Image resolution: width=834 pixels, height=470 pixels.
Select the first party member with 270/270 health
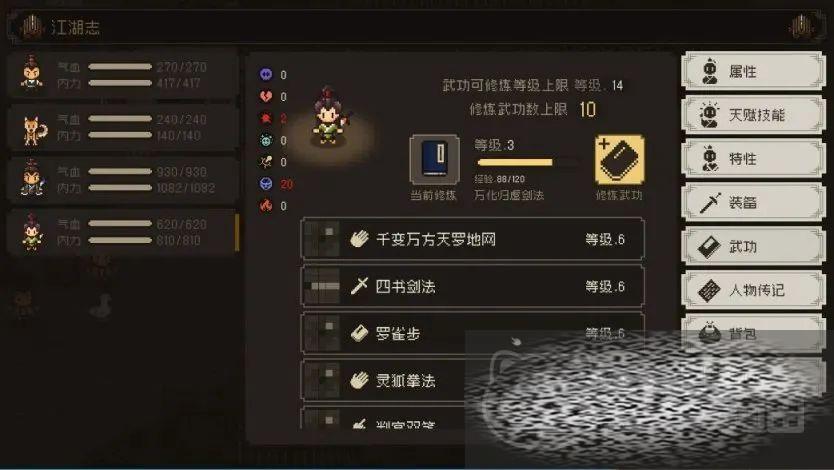coord(123,74)
